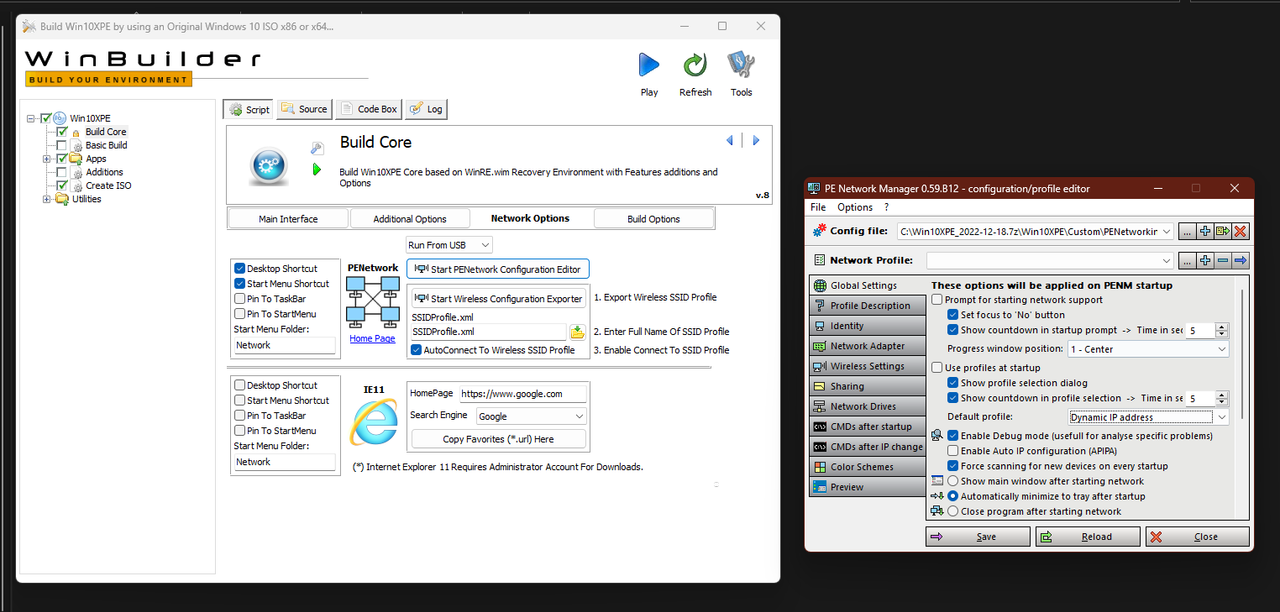The height and width of the screenshot is (612, 1280).
Task: Remove network profile with the minus icon
Action: pos(1222,260)
